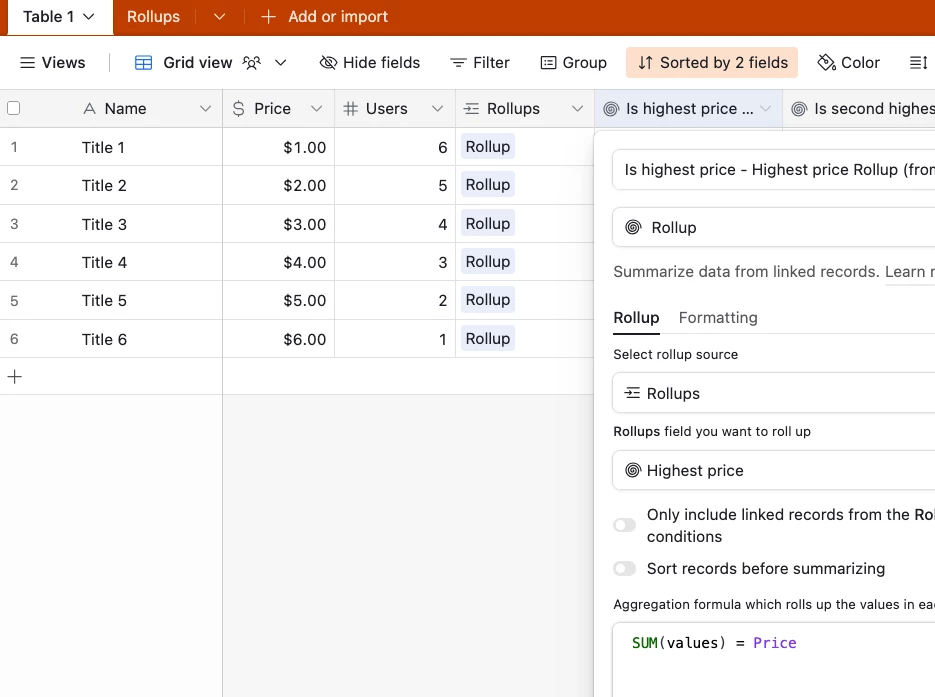The height and width of the screenshot is (697, 935).
Task: Switch to the Rollups table tab
Action: coord(153,17)
